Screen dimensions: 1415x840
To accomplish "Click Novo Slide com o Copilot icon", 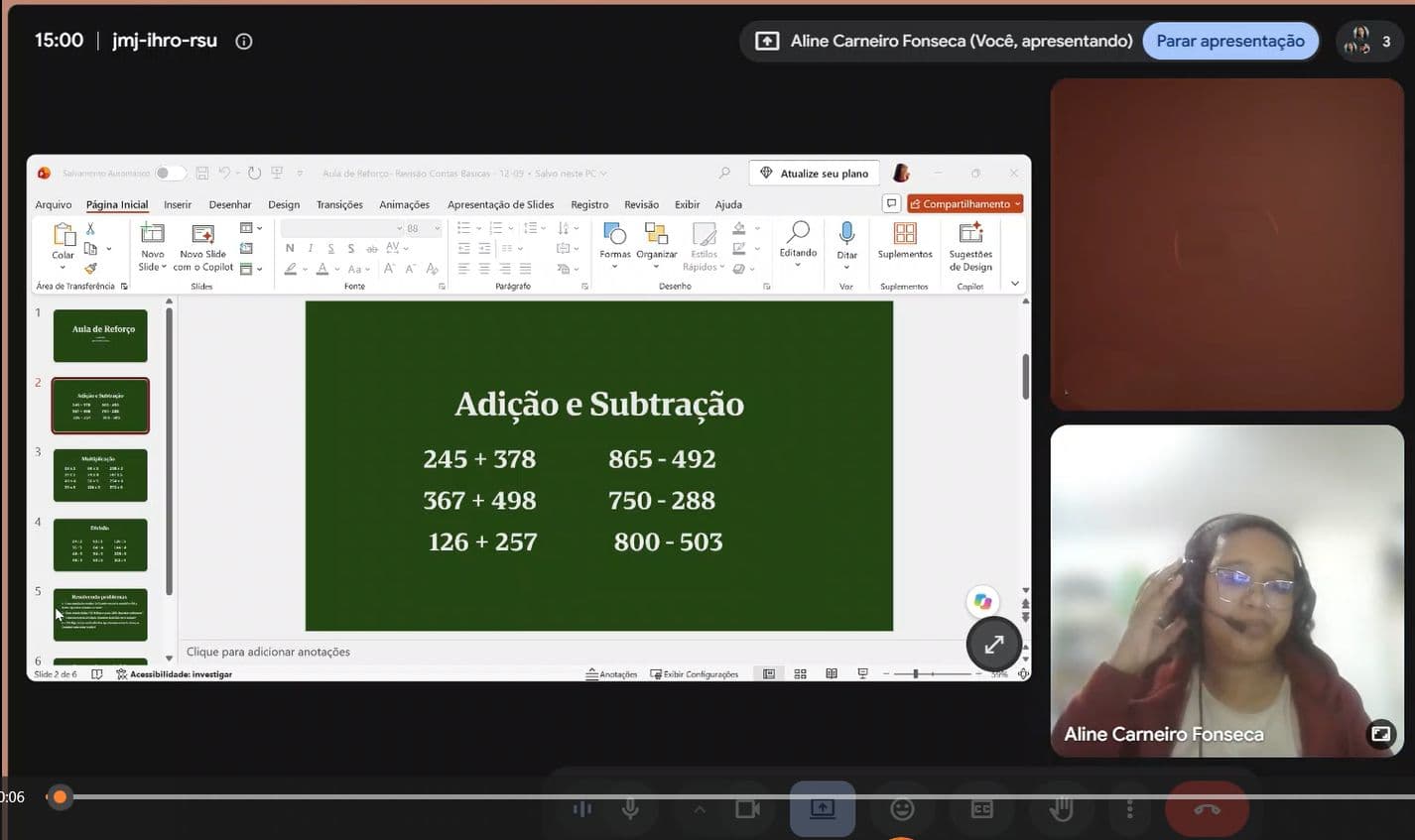I will (x=202, y=234).
